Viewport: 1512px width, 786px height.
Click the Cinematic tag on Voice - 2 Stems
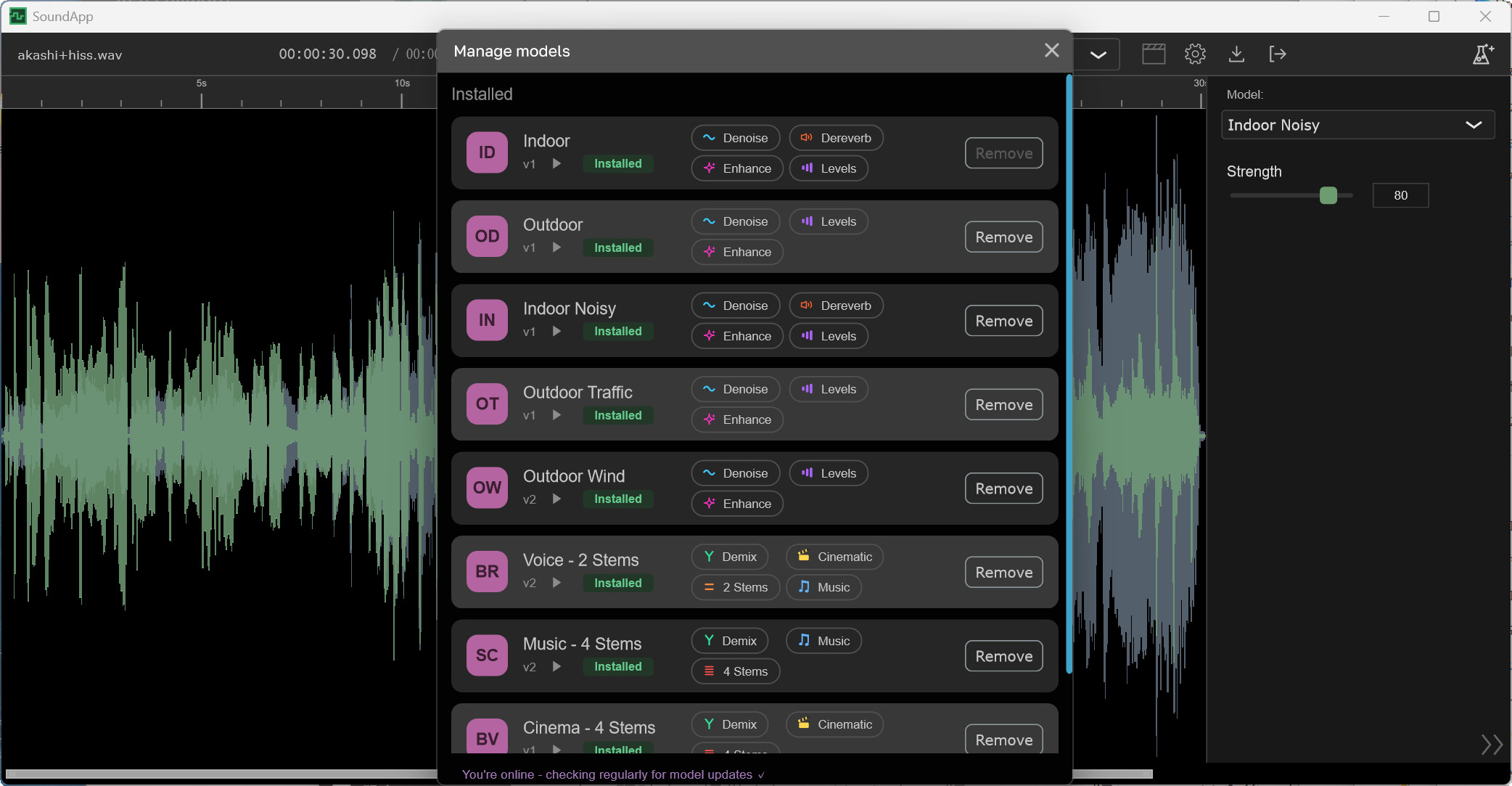click(834, 557)
